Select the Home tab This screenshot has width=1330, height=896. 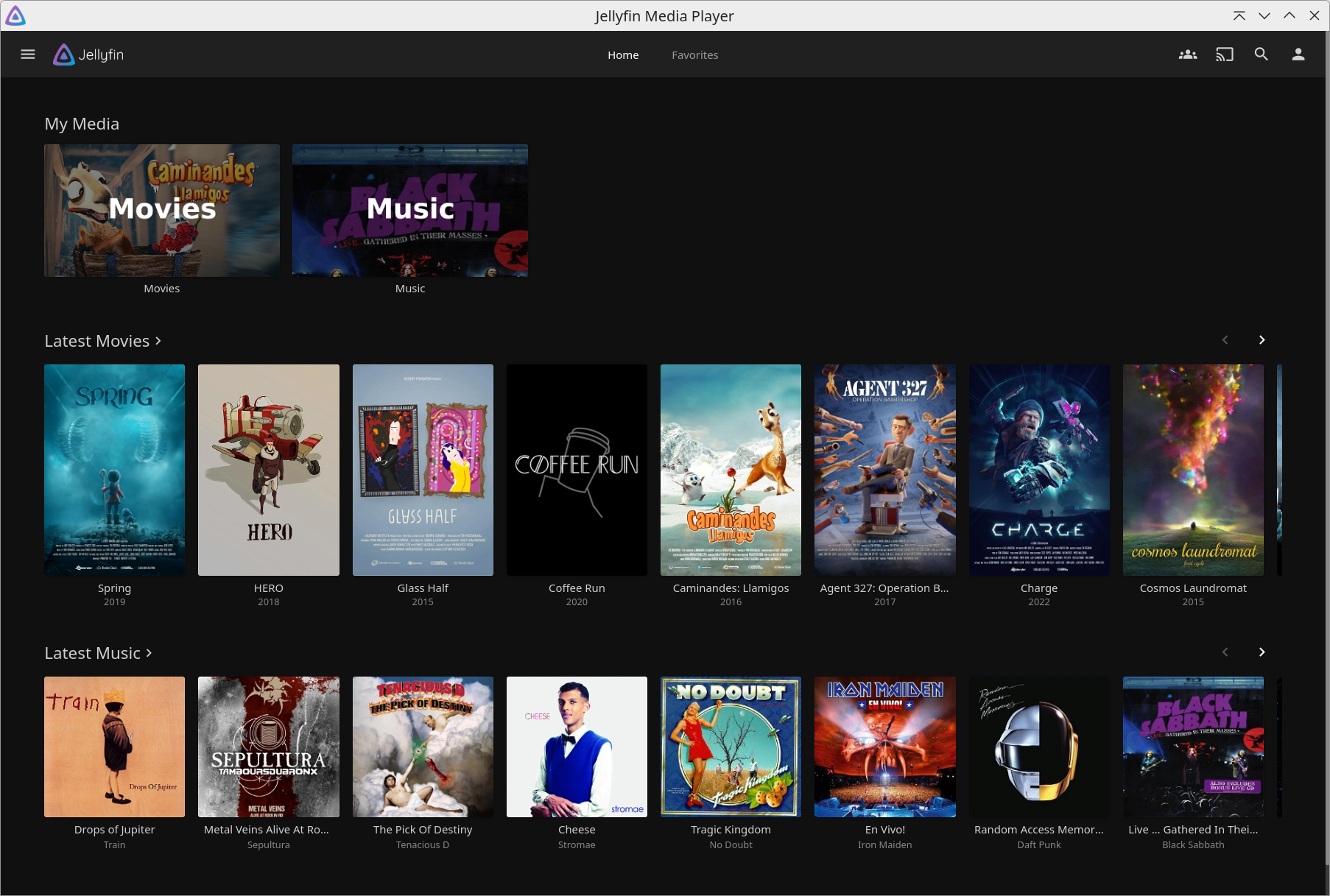pos(623,54)
